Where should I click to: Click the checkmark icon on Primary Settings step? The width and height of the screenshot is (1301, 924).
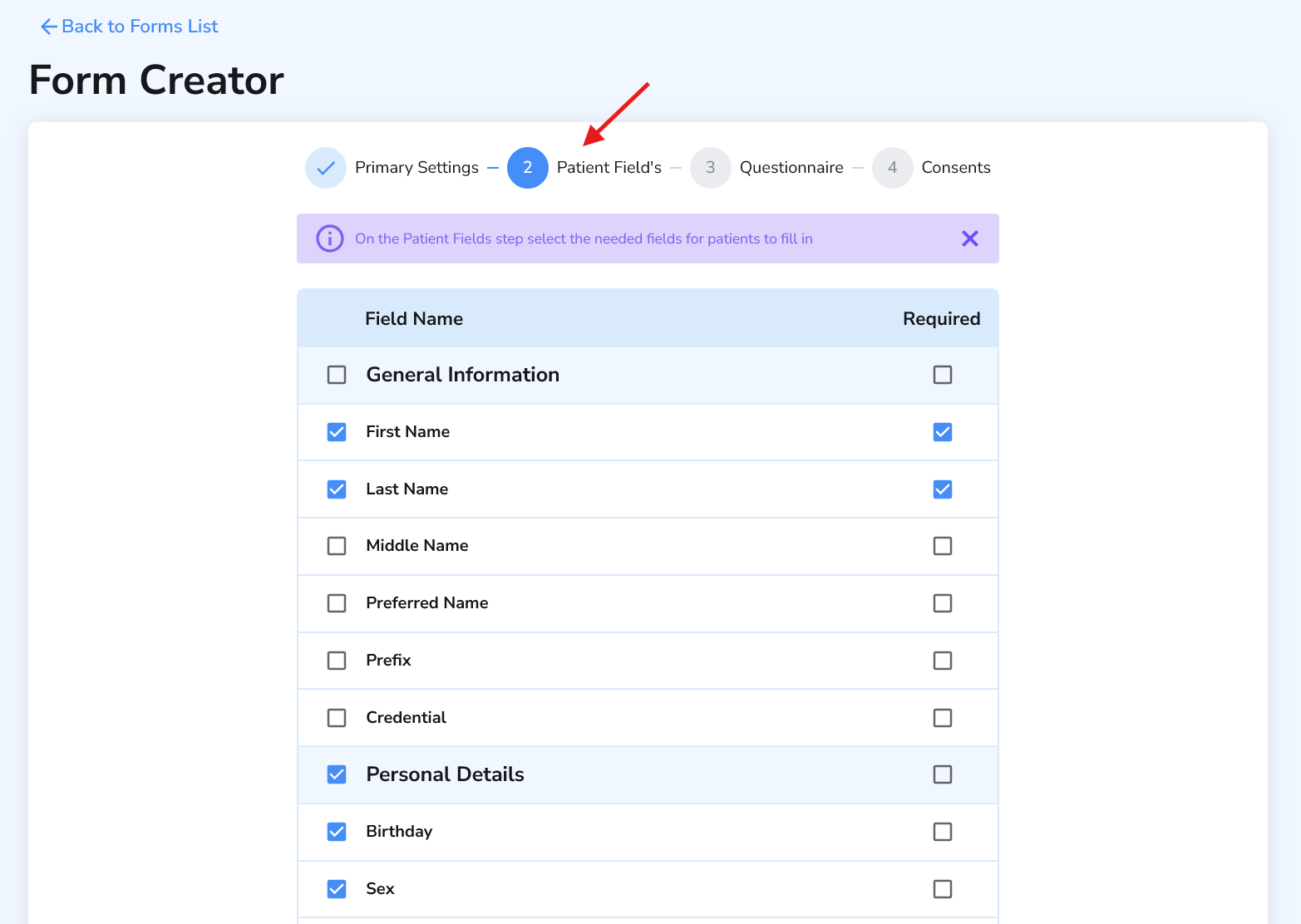coord(325,167)
